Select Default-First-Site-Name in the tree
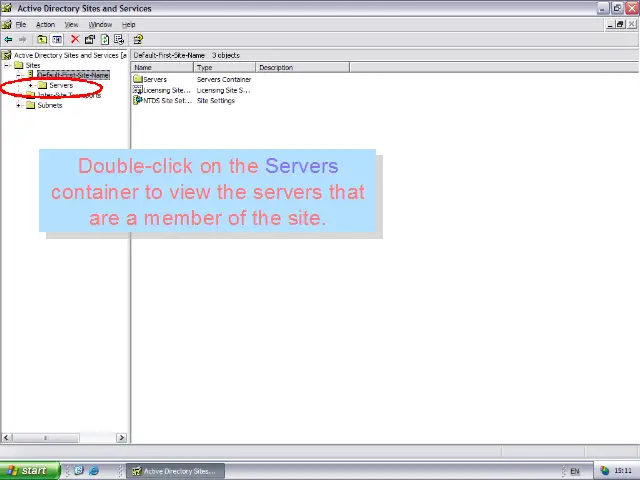The height and width of the screenshot is (480, 640). [x=73, y=75]
